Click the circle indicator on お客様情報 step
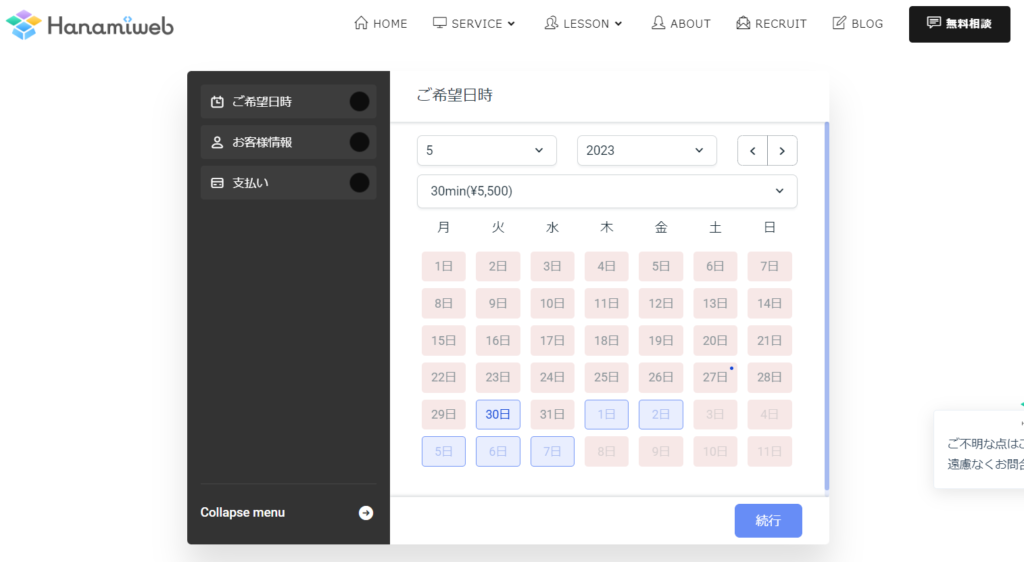This screenshot has width=1024, height=562. click(359, 142)
